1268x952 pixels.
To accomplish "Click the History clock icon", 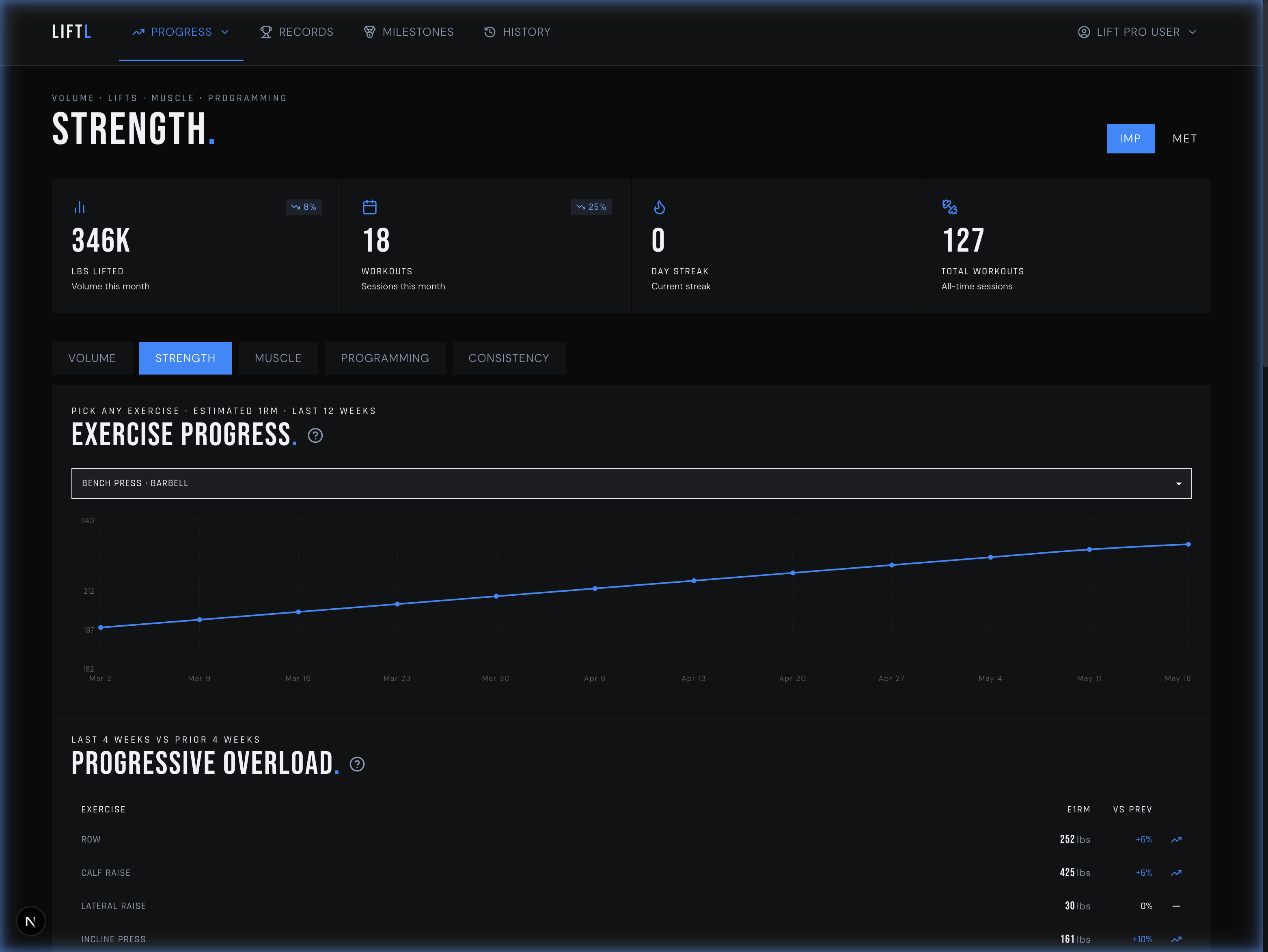I will 490,32.
